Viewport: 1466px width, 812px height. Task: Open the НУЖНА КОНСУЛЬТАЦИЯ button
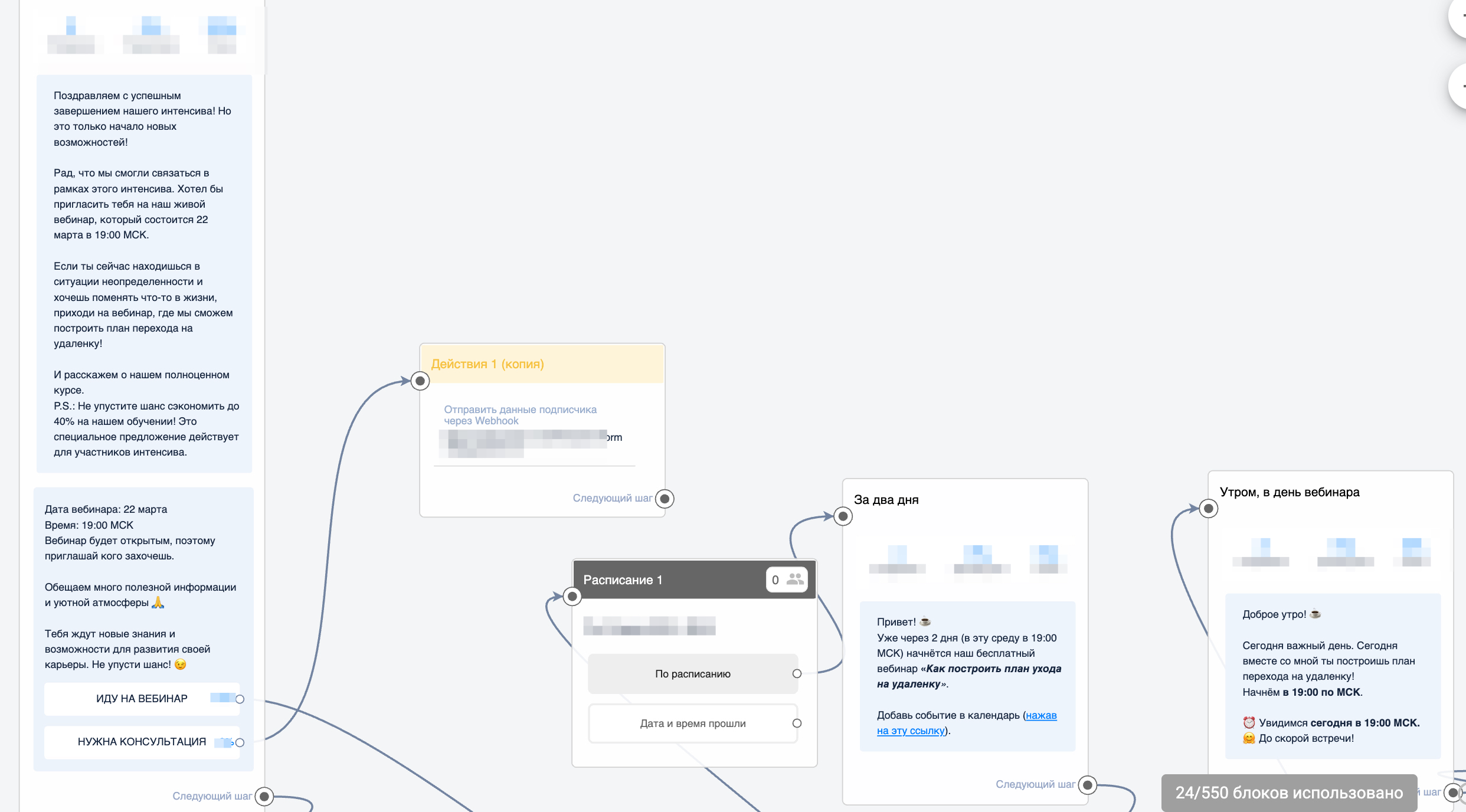tap(142, 742)
